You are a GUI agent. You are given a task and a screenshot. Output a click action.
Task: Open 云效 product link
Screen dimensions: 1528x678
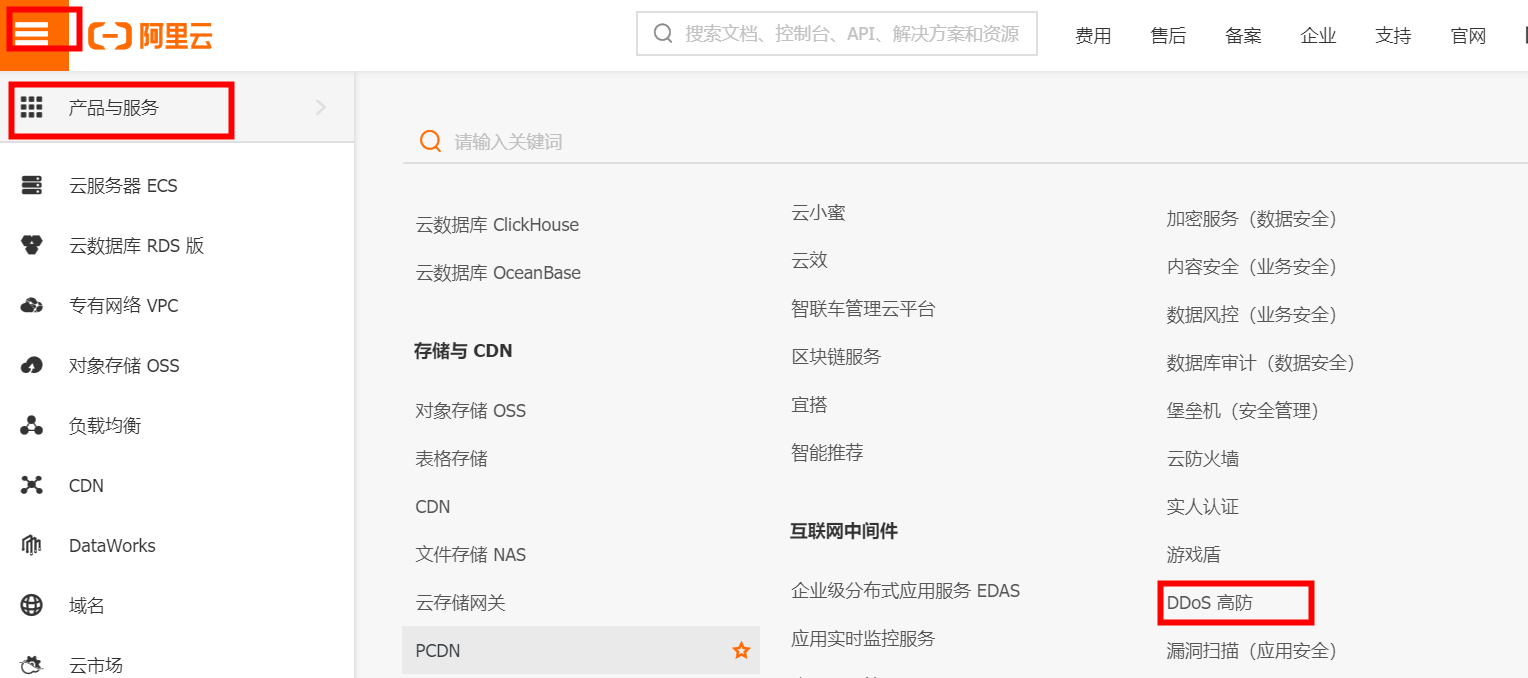click(809, 261)
